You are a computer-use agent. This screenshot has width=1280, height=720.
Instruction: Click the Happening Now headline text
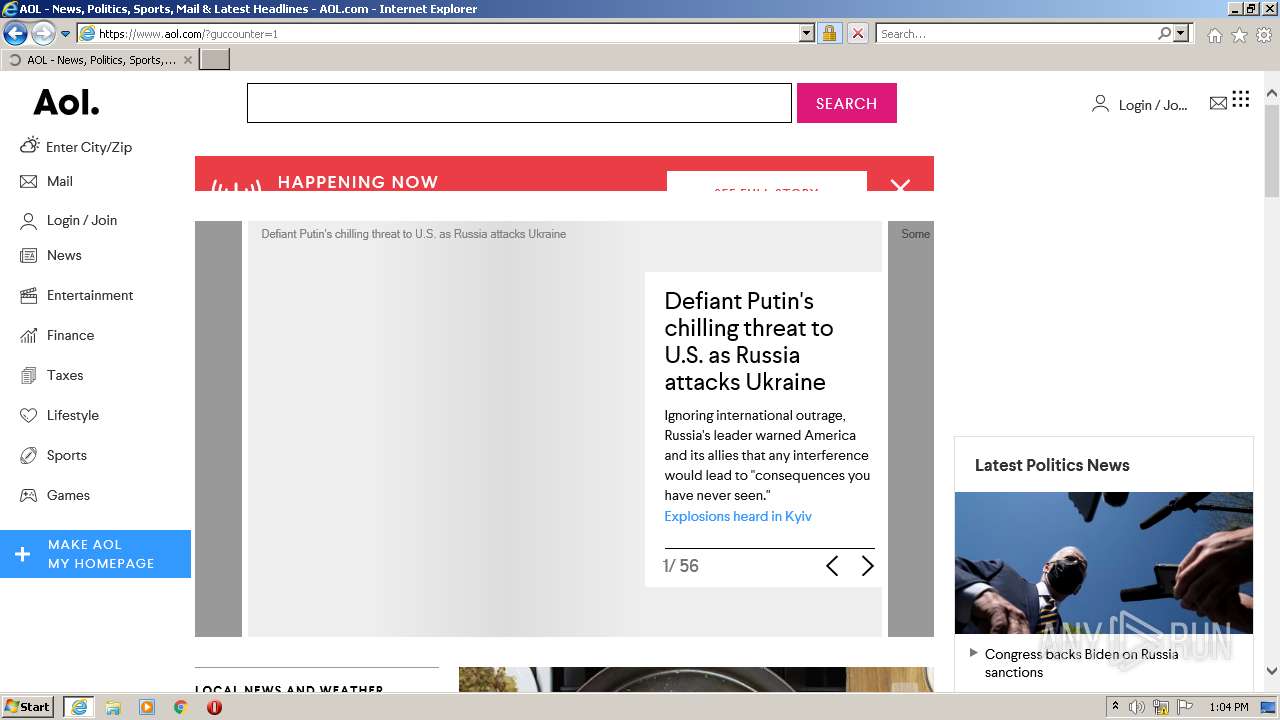click(358, 182)
